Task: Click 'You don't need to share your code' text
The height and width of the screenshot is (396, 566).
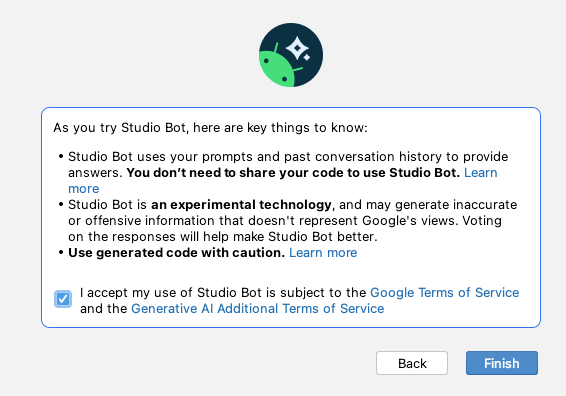Action: coord(293,173)
